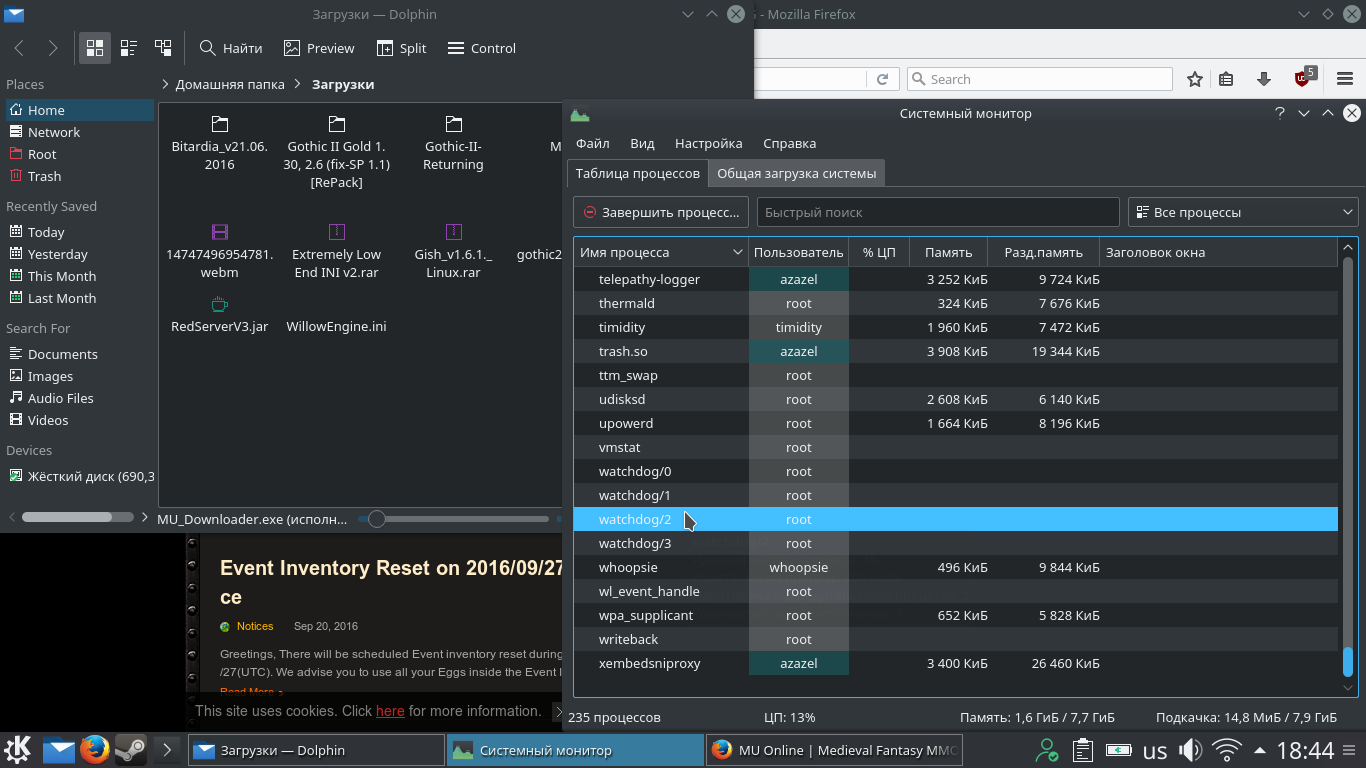Viewport: 1366px width, 768px height.
Task: Expand breadcrumb arrow before Домашняя папка
Action: [x=165, y=84]
